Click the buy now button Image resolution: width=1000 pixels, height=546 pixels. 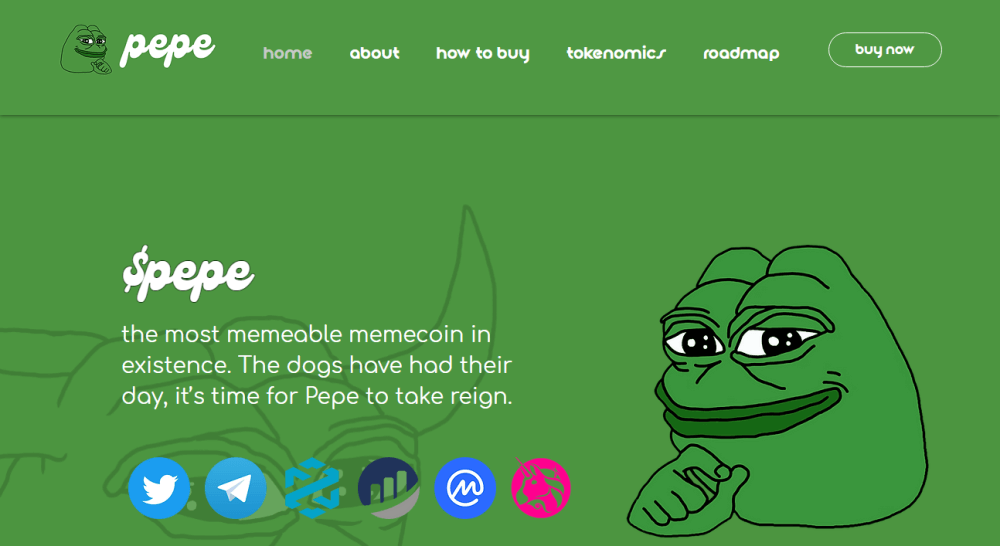pyautogui.click(x=885, y=50)
